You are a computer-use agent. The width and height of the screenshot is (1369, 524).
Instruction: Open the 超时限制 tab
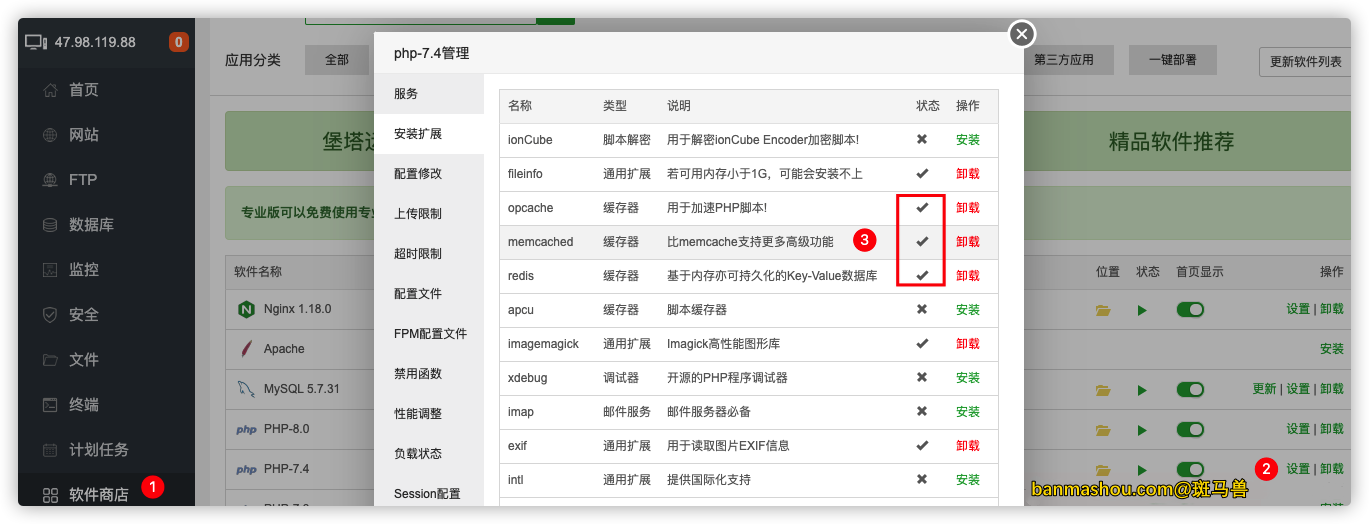click(x=429, y=253)
